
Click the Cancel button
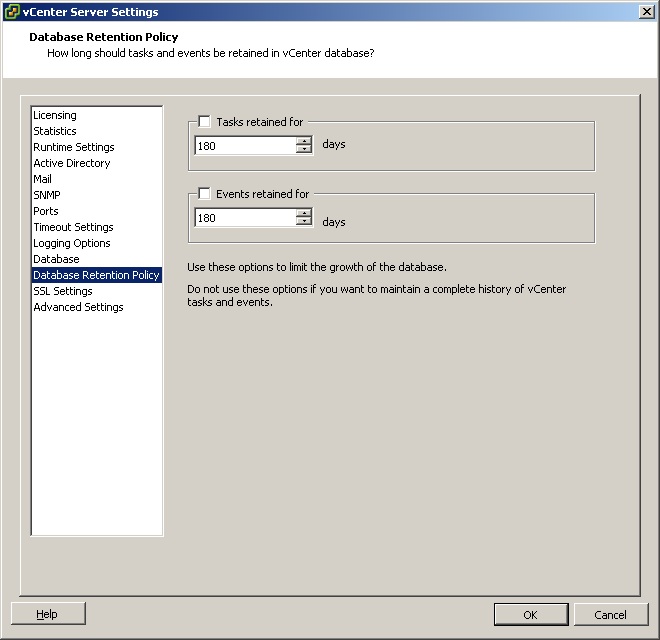(x=611, y=615)
